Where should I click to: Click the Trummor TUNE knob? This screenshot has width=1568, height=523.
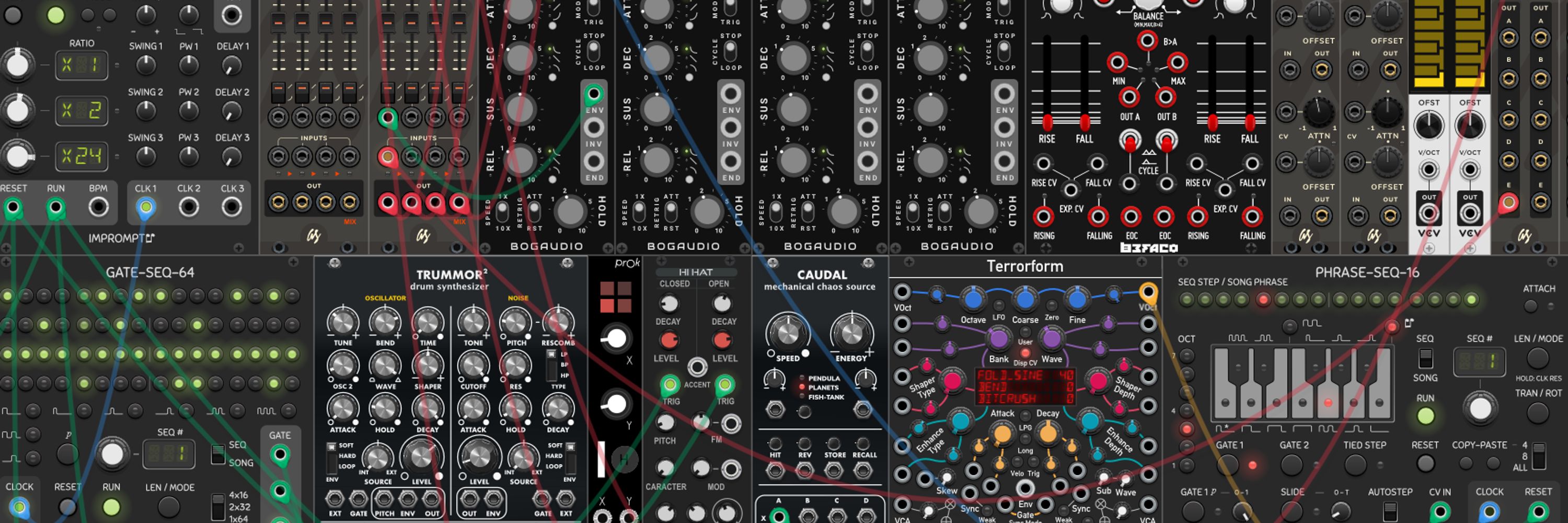click(343, 322)
